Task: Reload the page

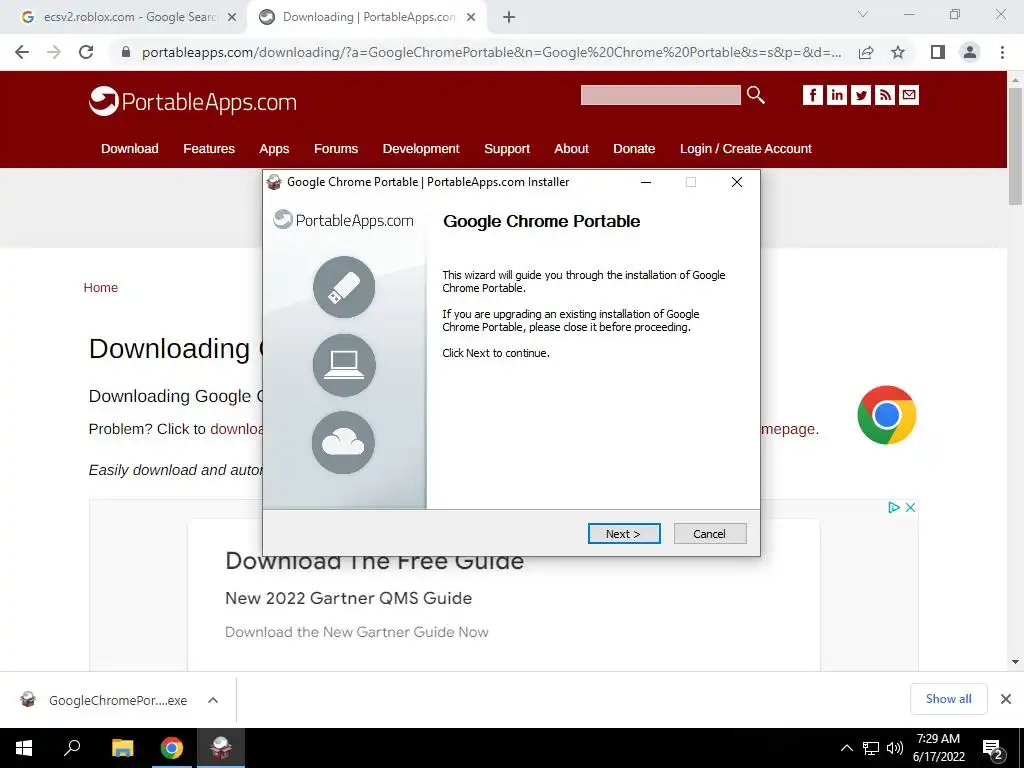Action: (86, 52)
